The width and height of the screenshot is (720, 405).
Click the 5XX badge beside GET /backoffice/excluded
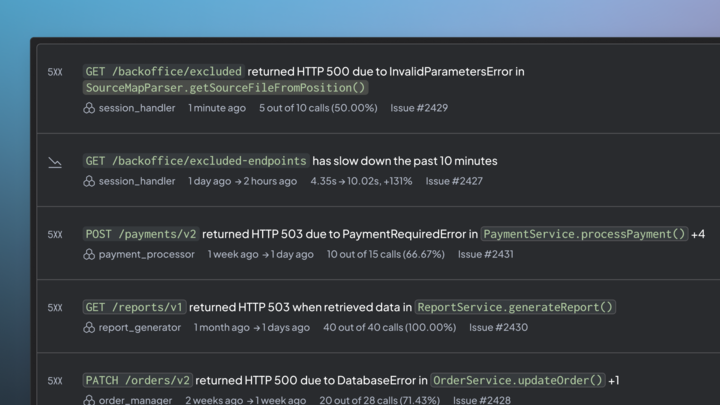pyautogui.click(x=55, y=72)
